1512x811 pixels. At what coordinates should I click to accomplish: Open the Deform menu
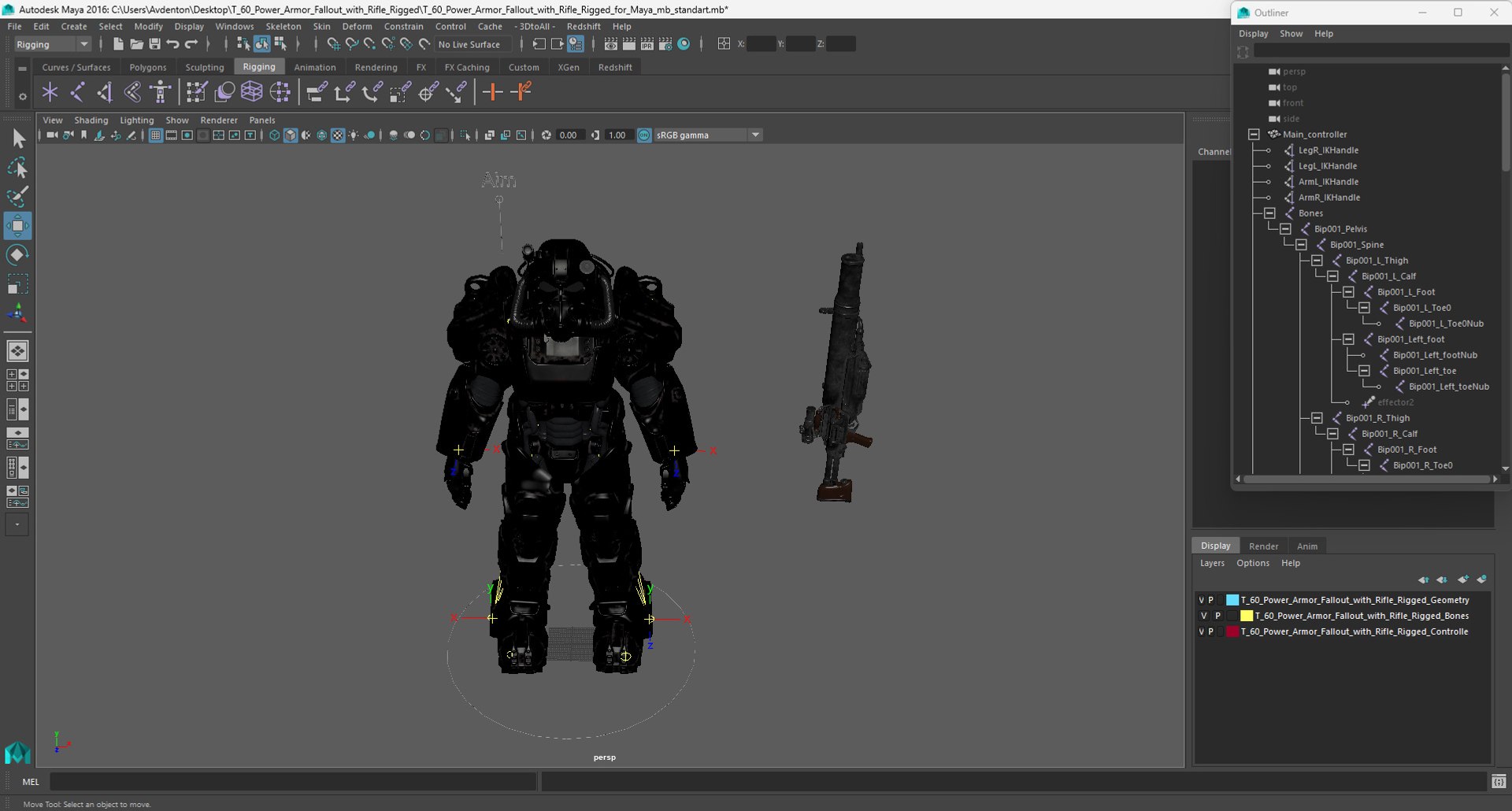(357, 26)
